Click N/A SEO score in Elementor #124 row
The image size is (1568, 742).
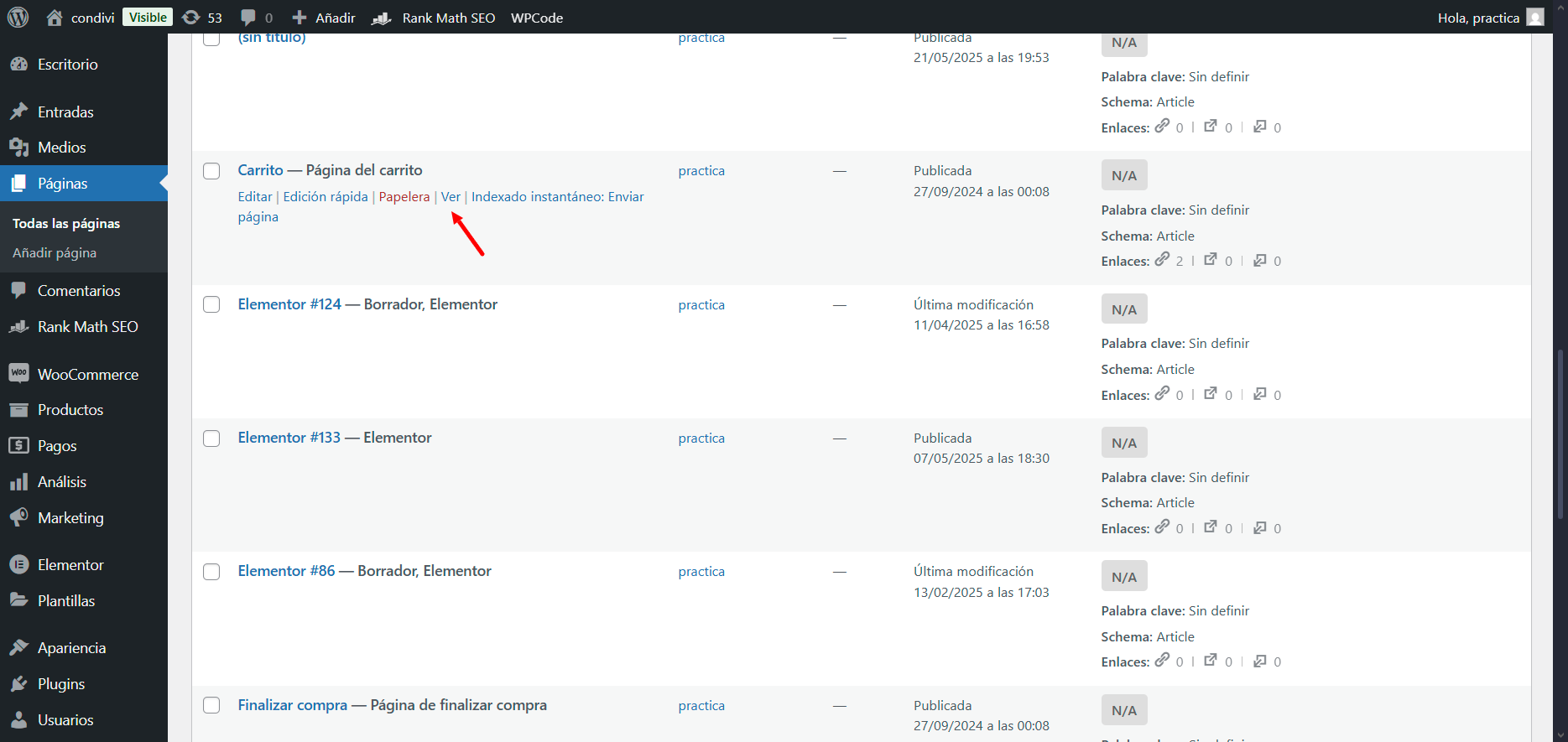click(x=1124, y=309)
